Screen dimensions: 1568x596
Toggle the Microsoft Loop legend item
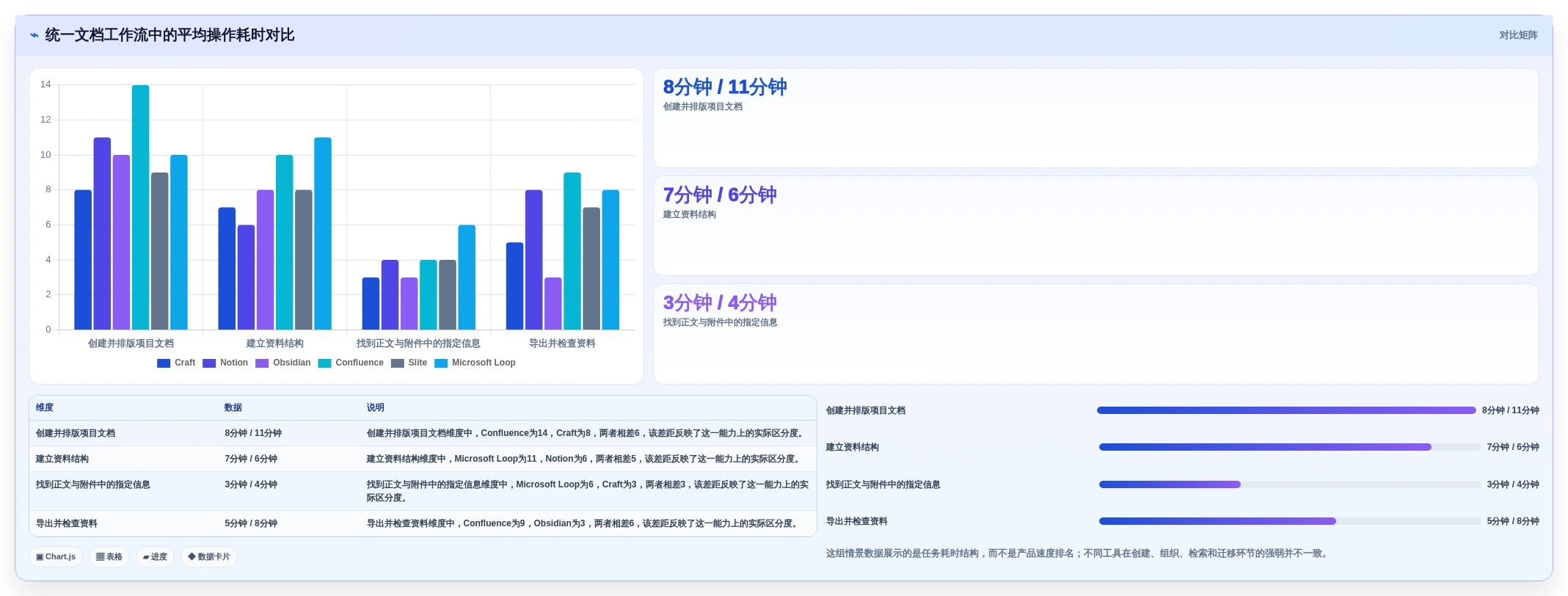(x=475, y=363)
